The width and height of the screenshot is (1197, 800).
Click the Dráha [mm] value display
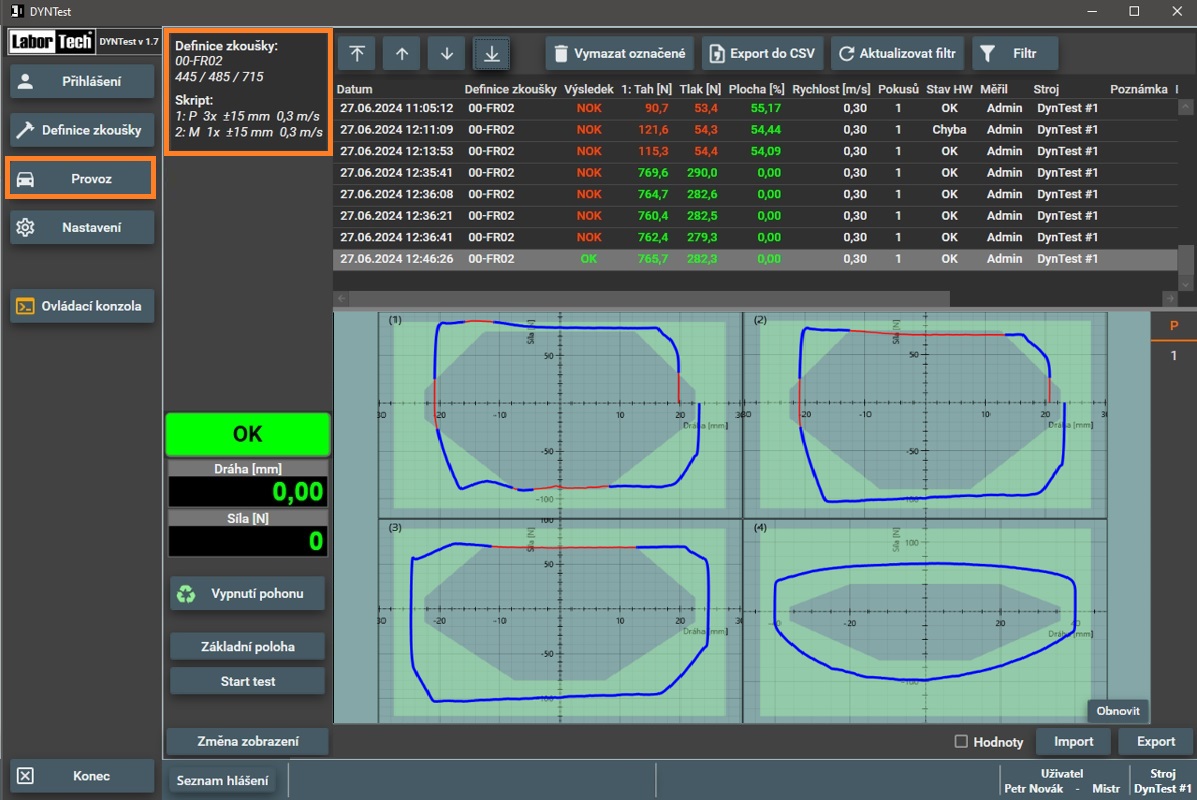tap(247, 492)
